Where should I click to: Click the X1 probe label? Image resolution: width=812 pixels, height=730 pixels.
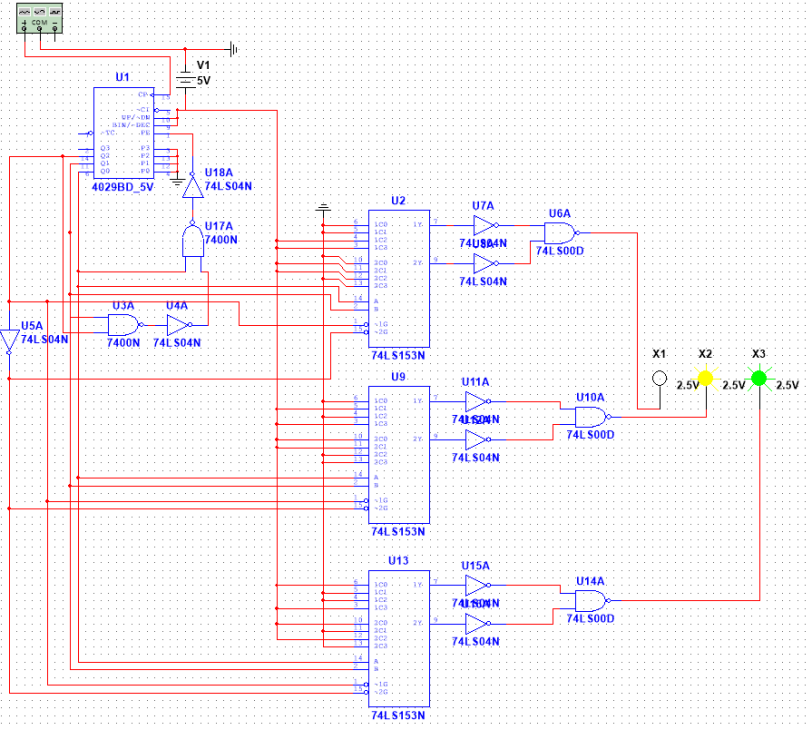(x=659, y=354)
